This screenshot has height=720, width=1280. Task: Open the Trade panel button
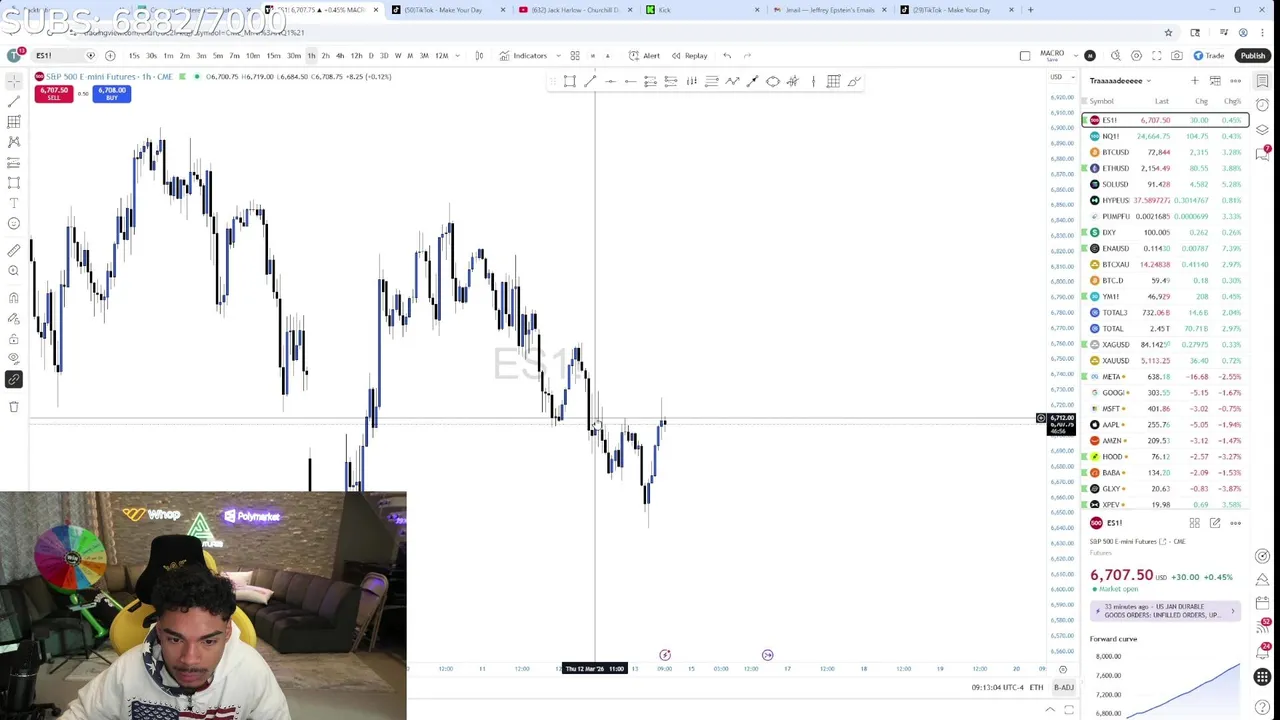point(1209,56)
